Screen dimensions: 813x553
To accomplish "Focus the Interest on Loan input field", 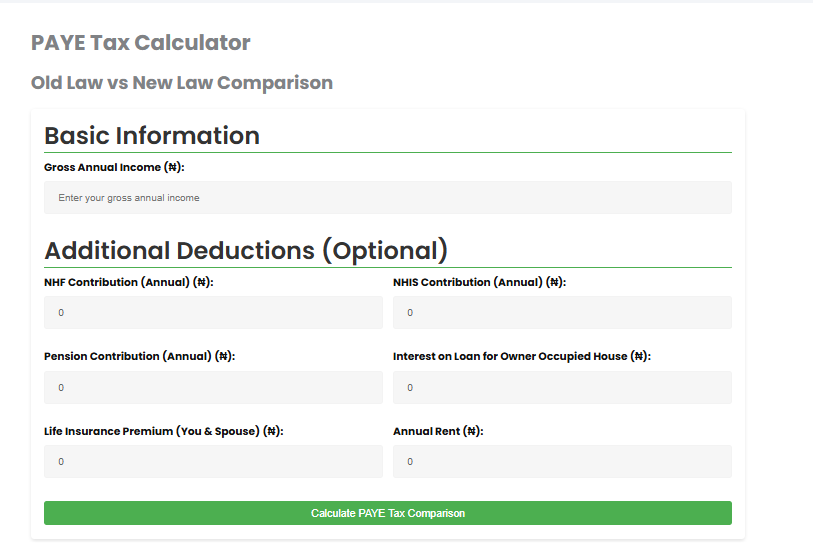I will click(x=562, y=387).
